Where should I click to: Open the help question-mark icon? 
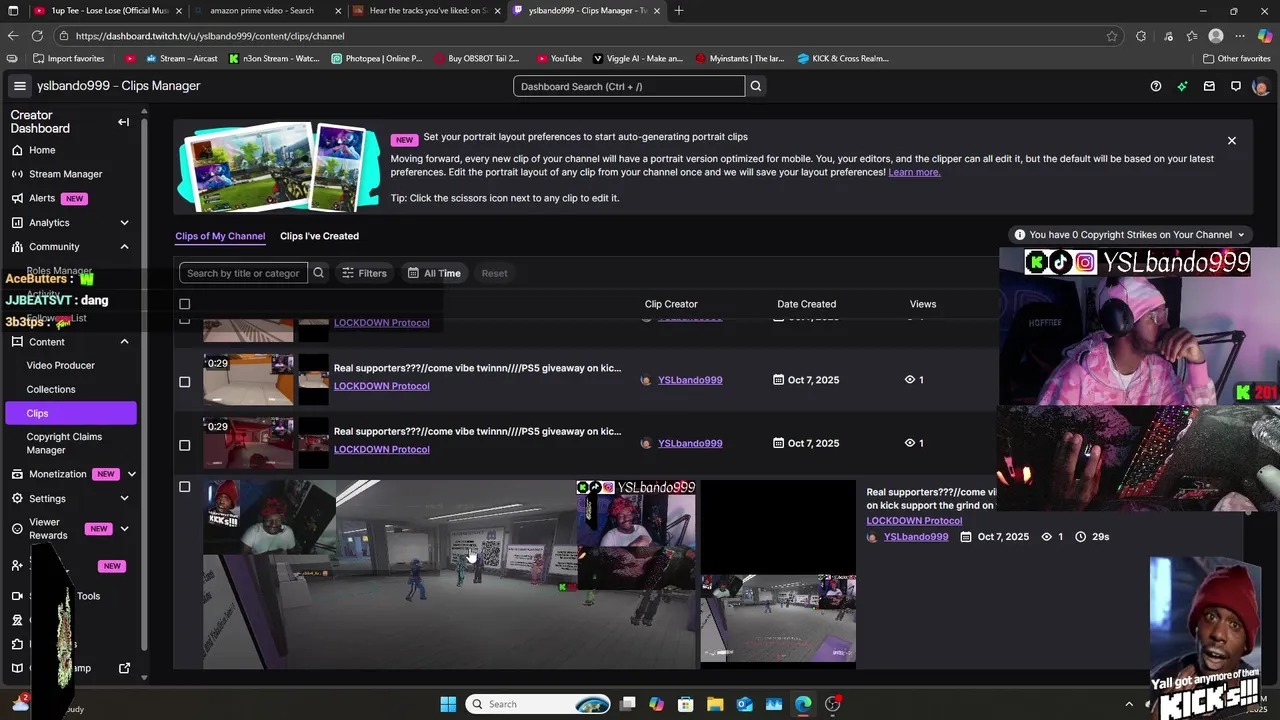coord(1155,86)
